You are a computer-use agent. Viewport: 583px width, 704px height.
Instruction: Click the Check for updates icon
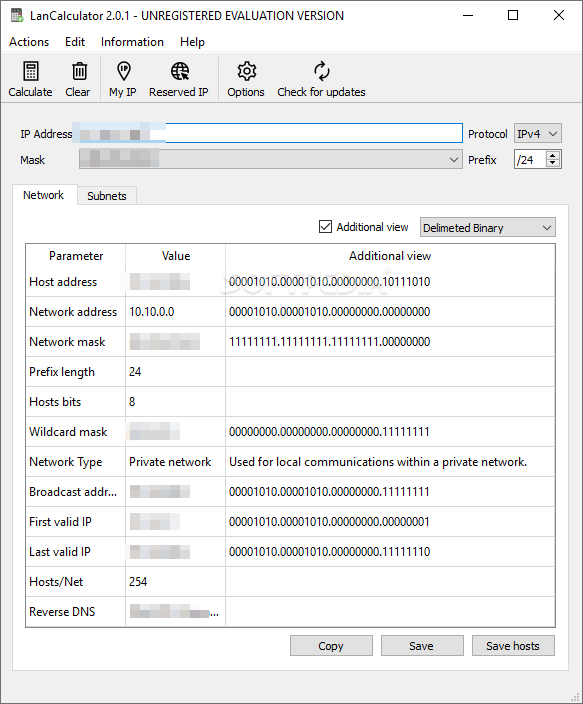point(322,71)
